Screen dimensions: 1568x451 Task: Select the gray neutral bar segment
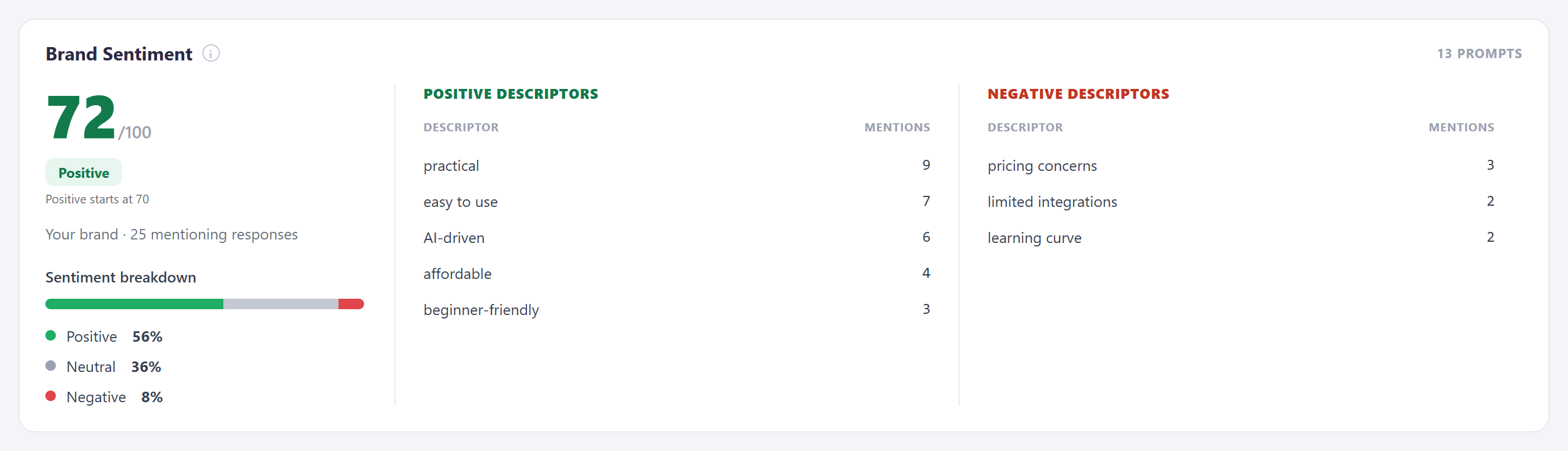[x=280, y=305]
